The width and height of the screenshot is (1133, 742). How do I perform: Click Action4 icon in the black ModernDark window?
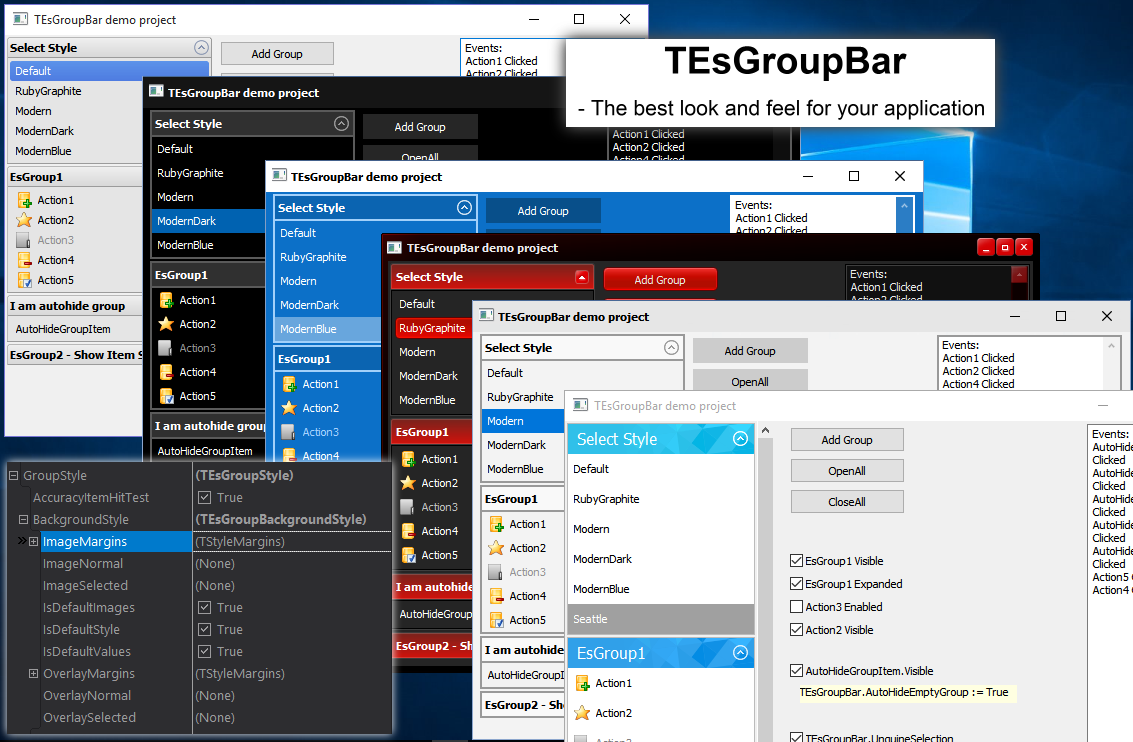click(x=167, y=372)
